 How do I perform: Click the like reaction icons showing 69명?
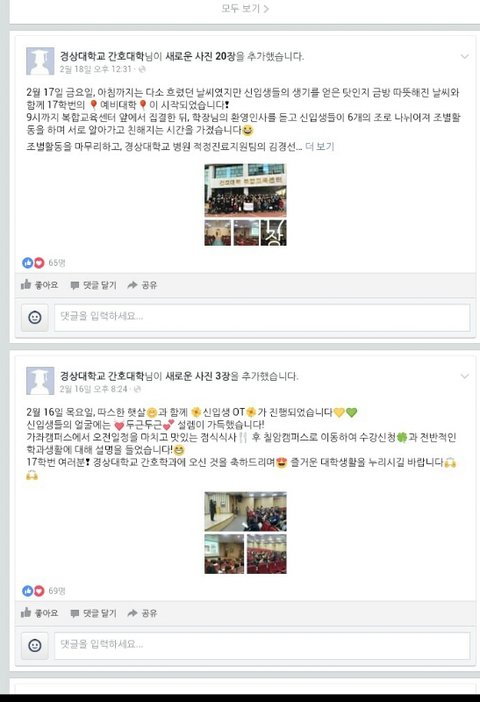tap(33, 591)
